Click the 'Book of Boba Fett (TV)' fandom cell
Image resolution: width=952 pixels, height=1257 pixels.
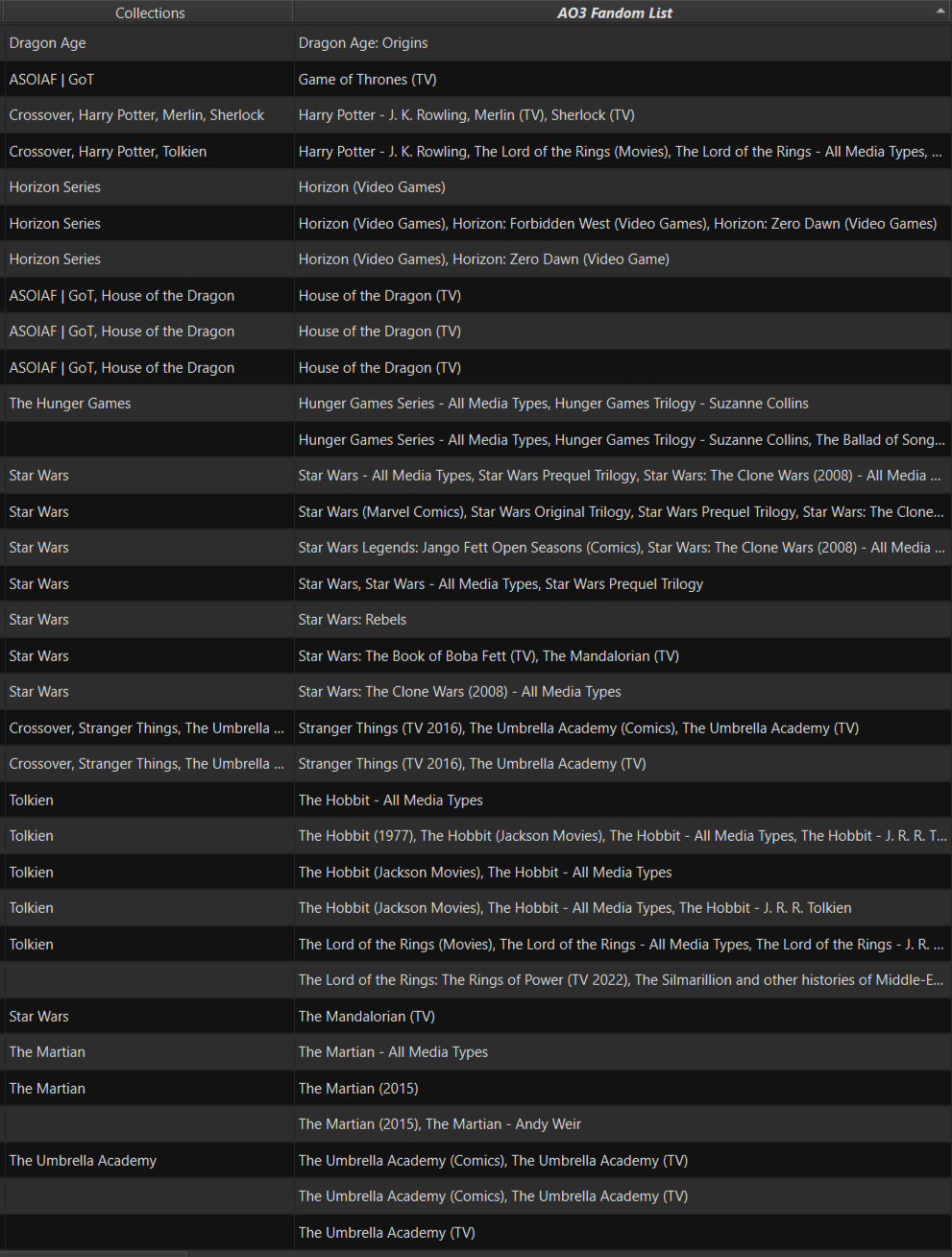tap(622, 655)
